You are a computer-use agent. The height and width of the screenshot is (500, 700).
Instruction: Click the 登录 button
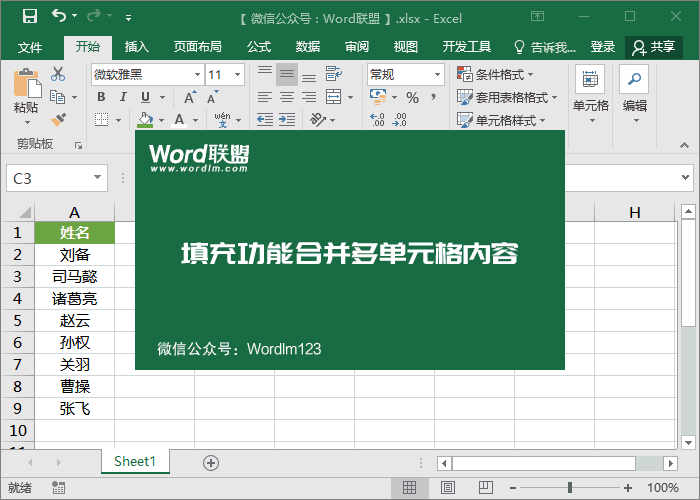click(603, 47)
